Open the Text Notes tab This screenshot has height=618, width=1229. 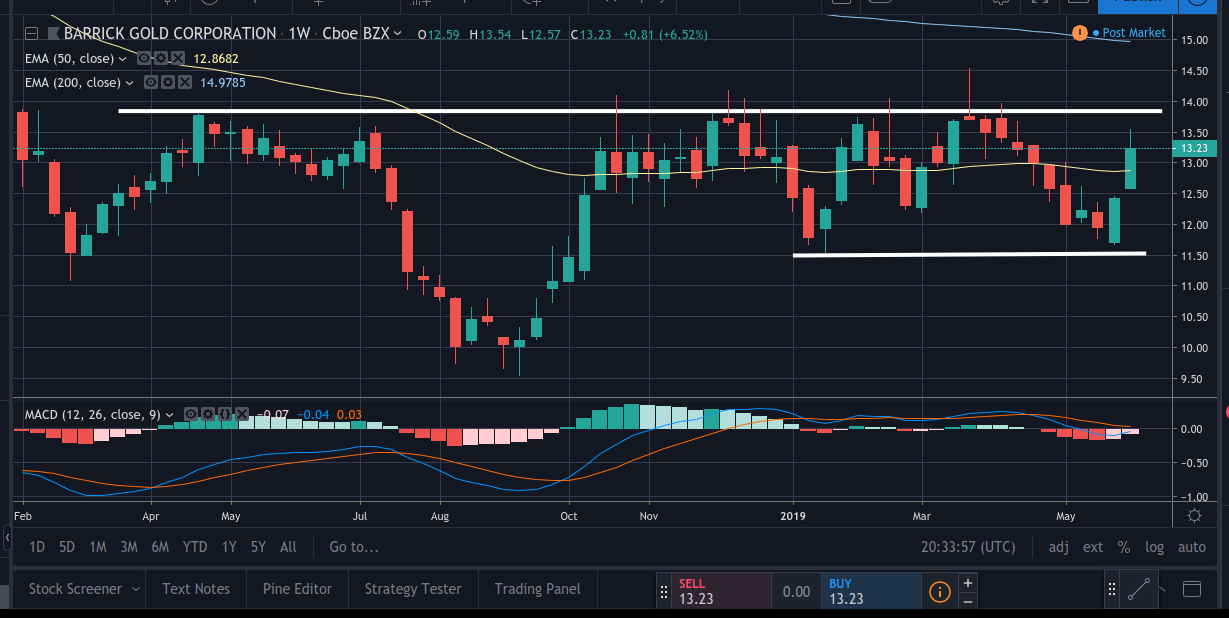[196, 589]
